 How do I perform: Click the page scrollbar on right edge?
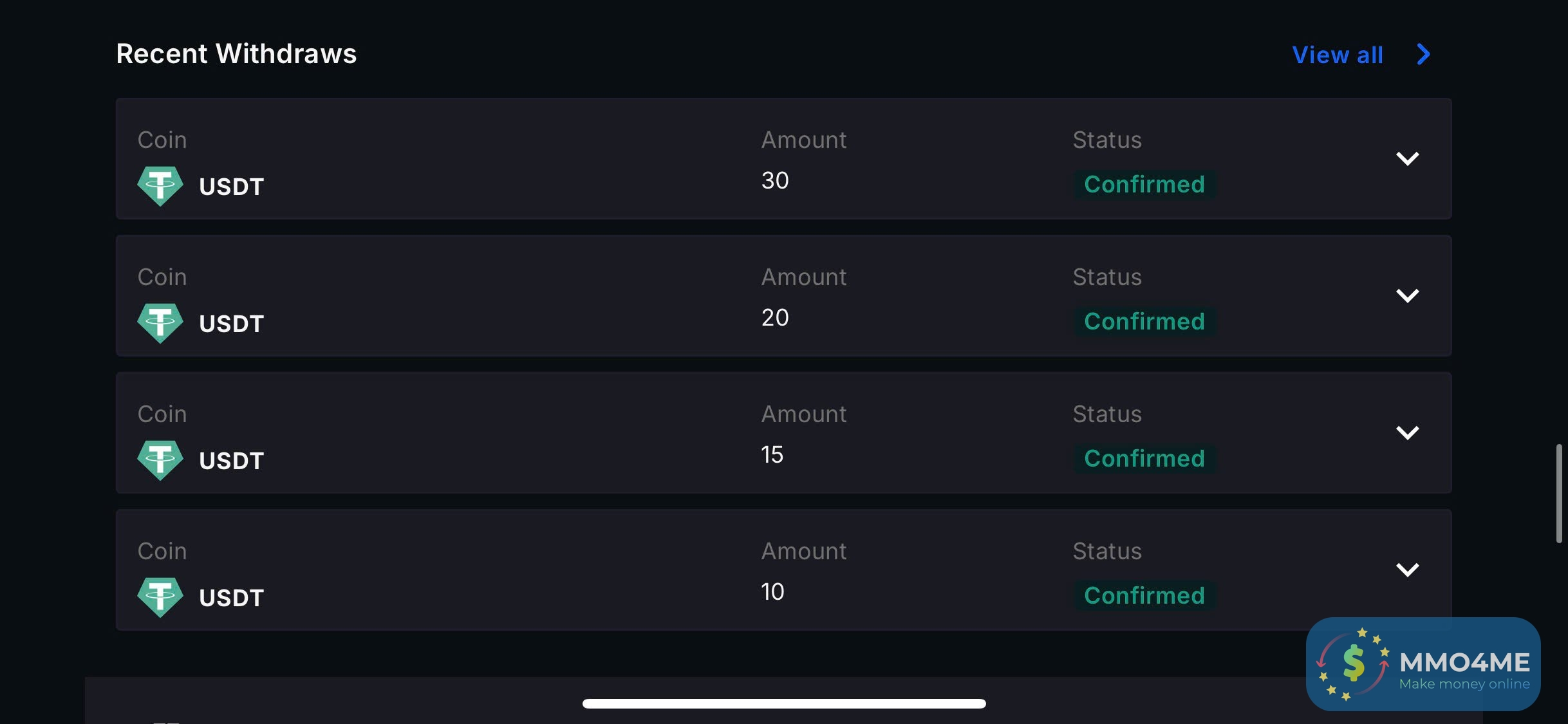[x=1559, y=493]
